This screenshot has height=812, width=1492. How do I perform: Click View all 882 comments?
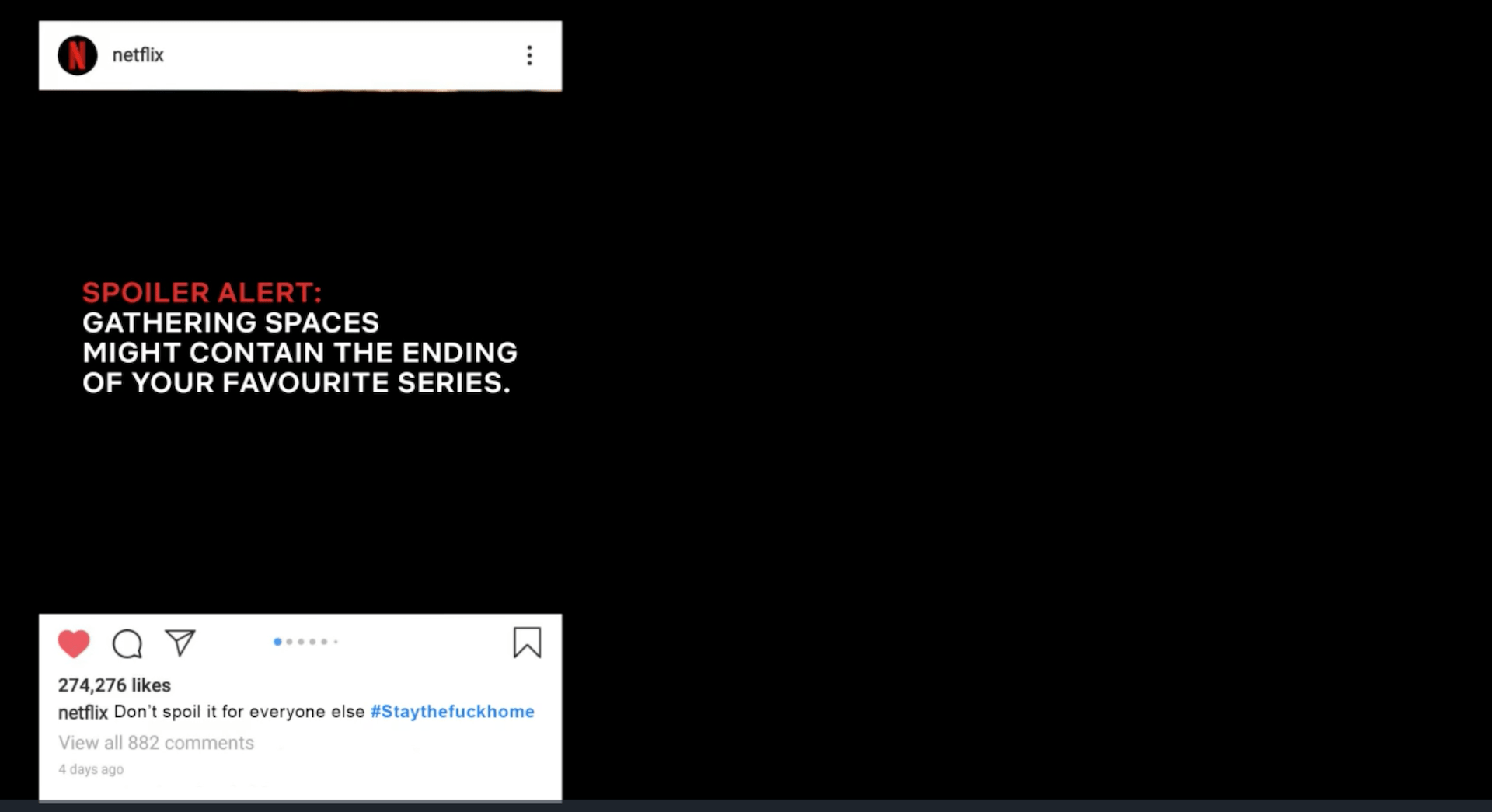pyautogui.click(x=156, y=743)
